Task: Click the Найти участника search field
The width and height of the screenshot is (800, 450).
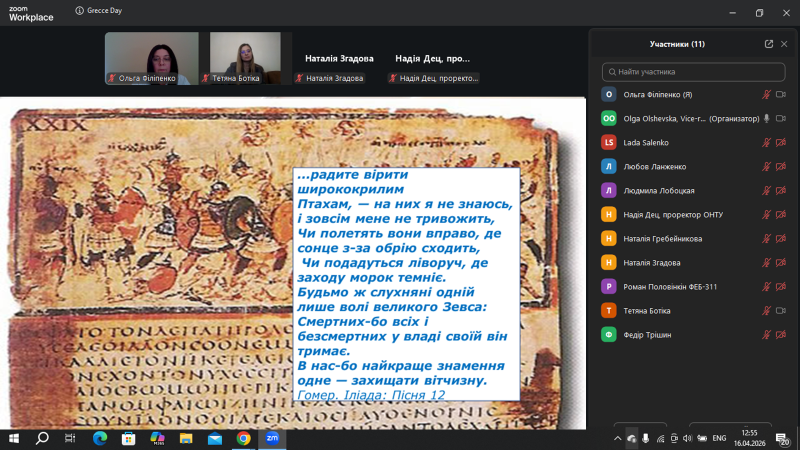Action: click(x=694, y=72)
